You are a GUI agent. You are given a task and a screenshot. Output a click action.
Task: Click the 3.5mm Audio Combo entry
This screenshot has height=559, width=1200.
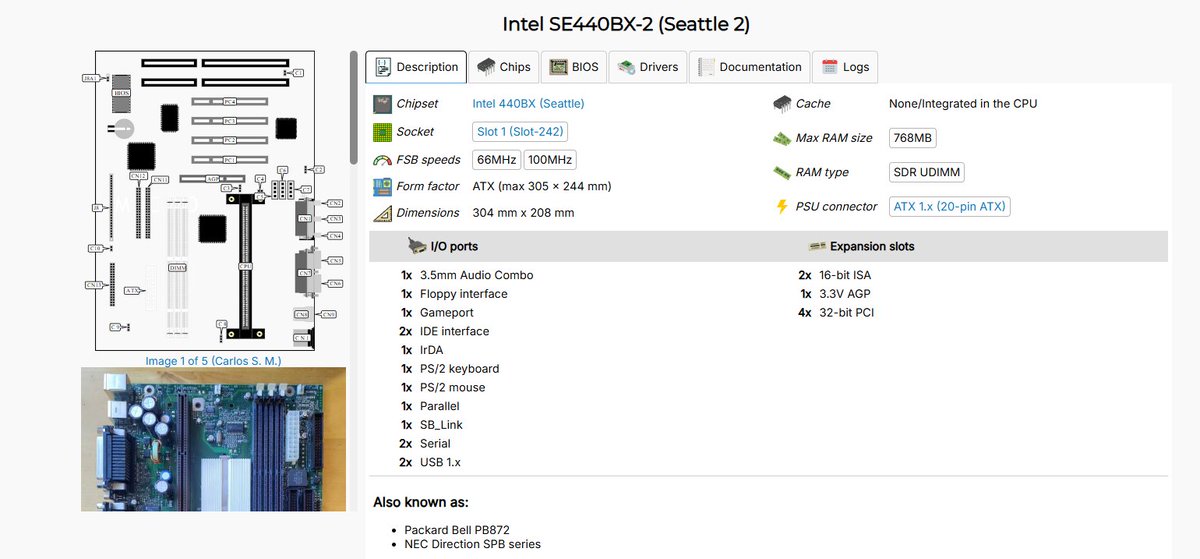476,275
